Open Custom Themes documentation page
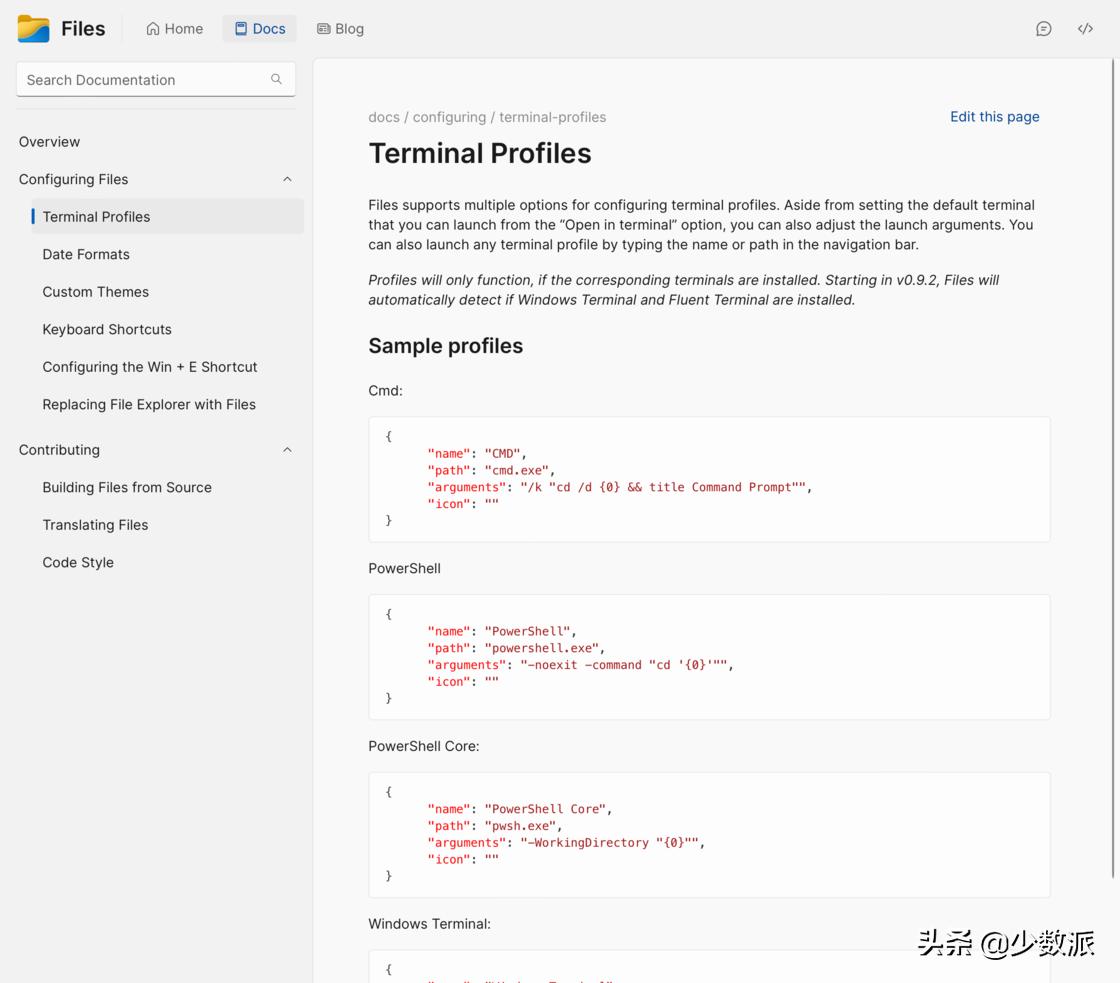 95,292
